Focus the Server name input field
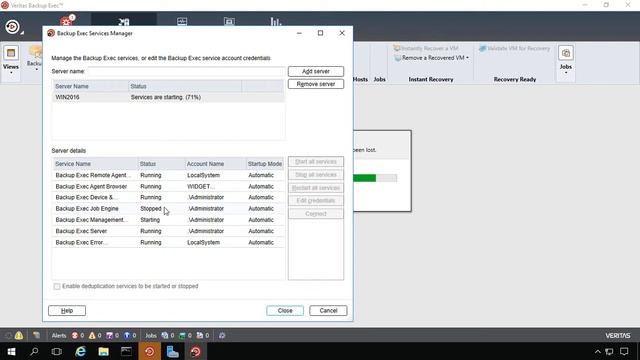The image size is (640, 360). coord(186,71)
